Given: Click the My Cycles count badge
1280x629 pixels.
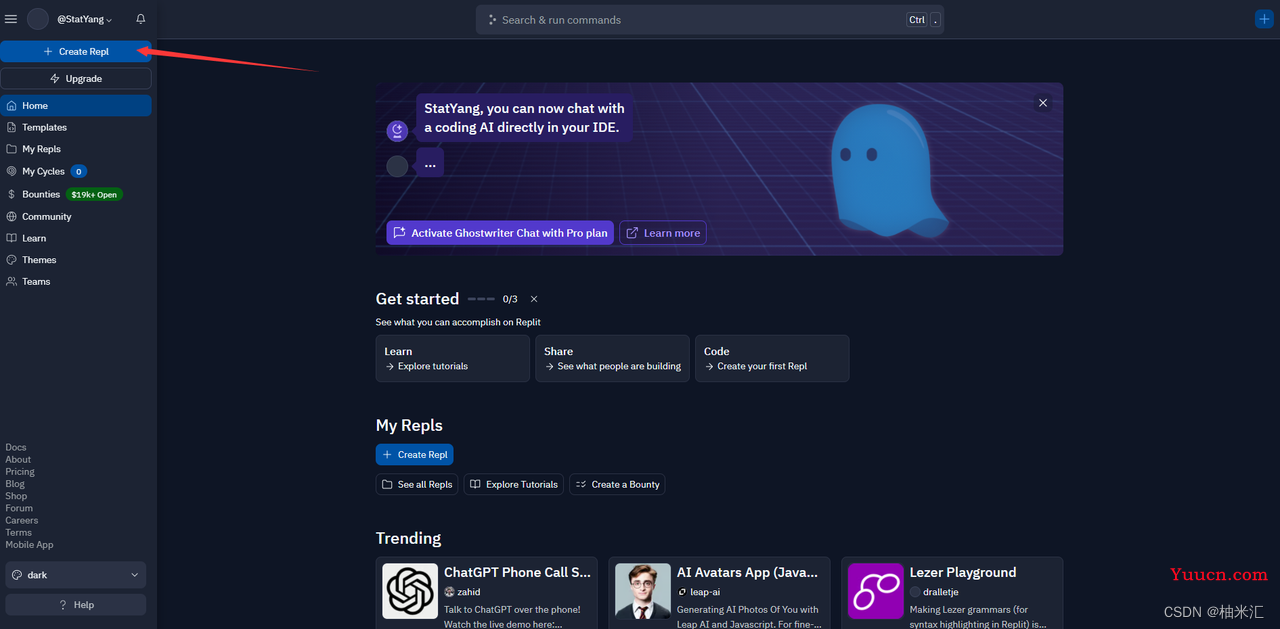Looking at the screenshot, I should 79,171.
